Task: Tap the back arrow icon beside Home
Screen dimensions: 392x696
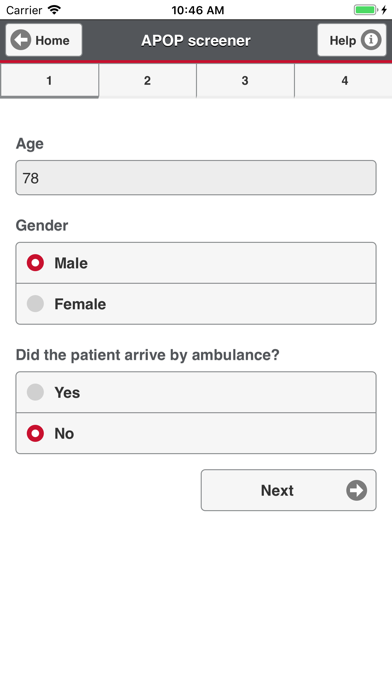Action: [21, 40]
